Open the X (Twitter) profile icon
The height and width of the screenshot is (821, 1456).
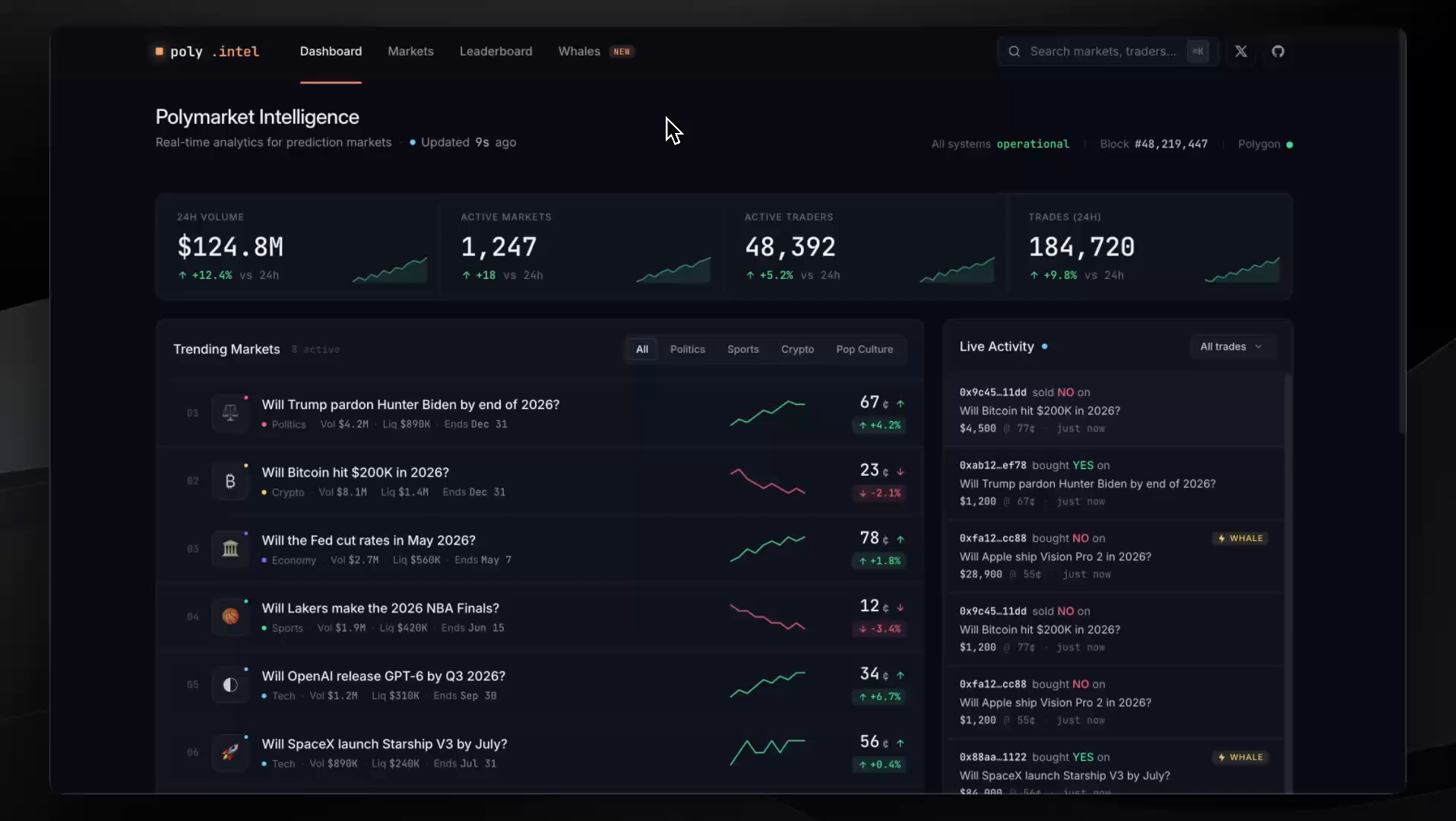[1241, 51]
